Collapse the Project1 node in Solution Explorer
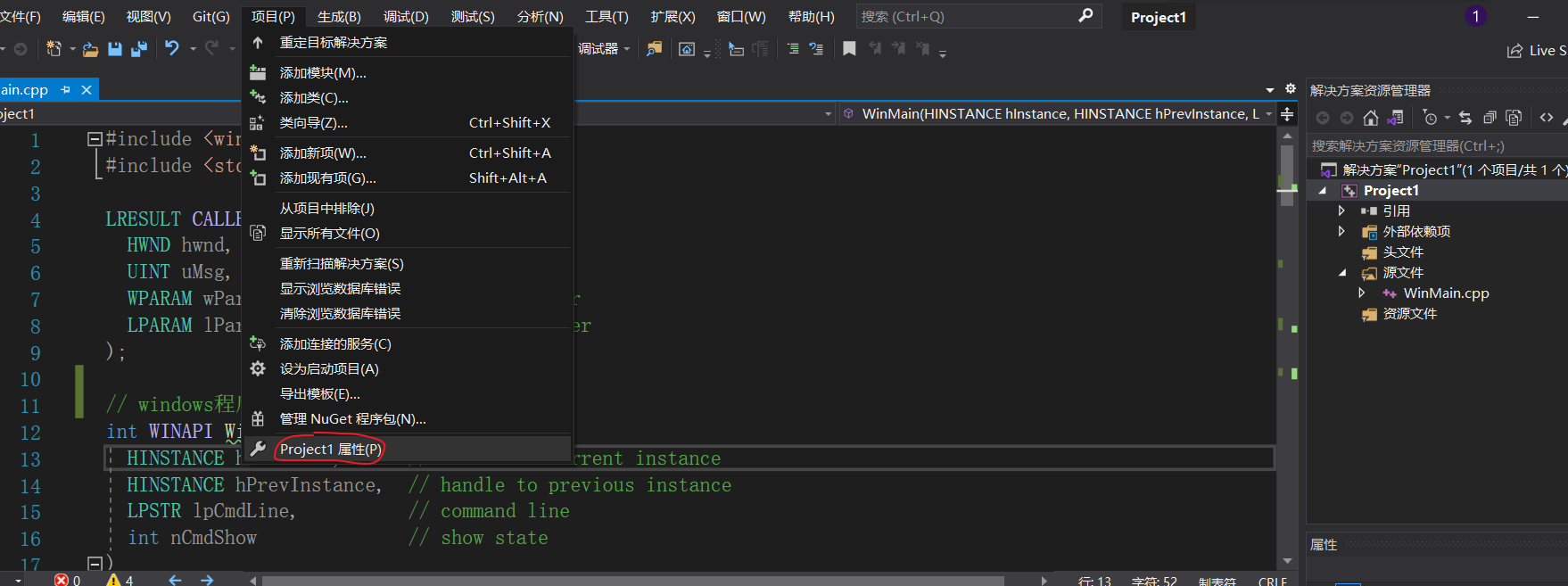This screenshot has height=586, width=1568. (x=1323, y=191)
